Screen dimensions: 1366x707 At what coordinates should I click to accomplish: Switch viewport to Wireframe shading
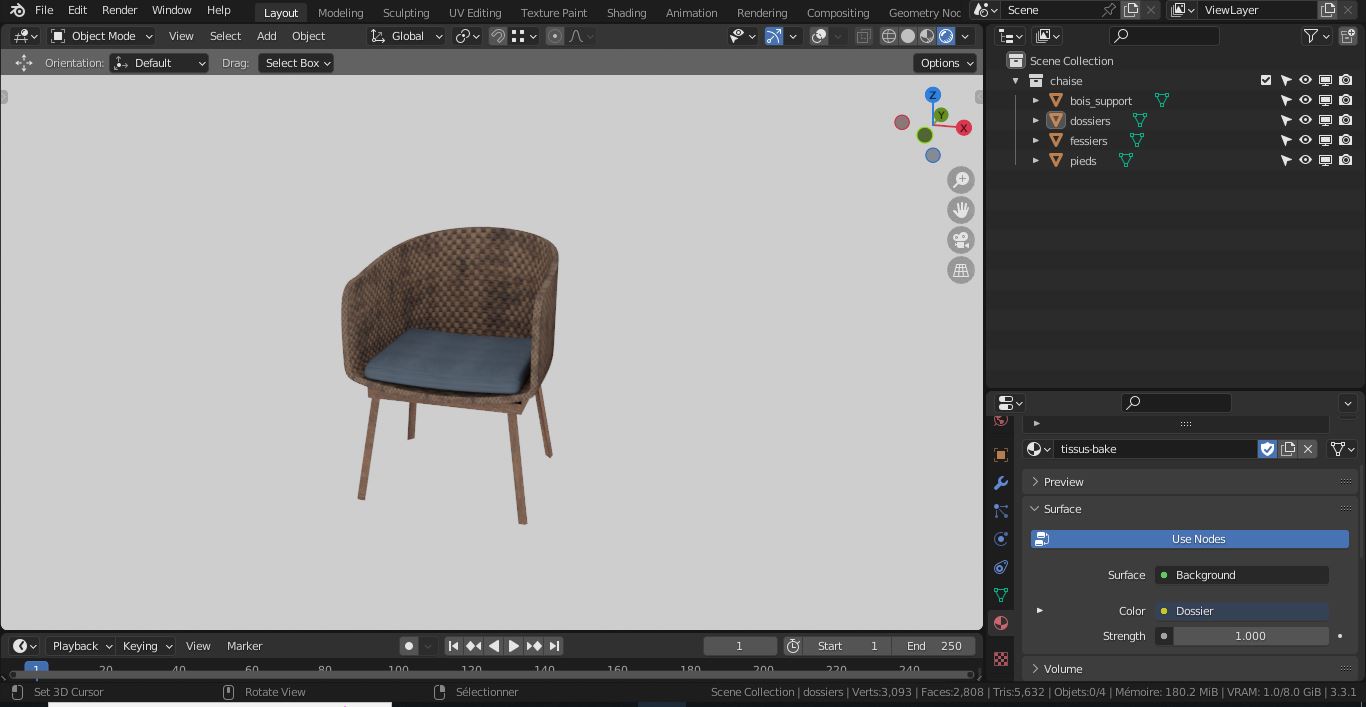click(888, 36)
